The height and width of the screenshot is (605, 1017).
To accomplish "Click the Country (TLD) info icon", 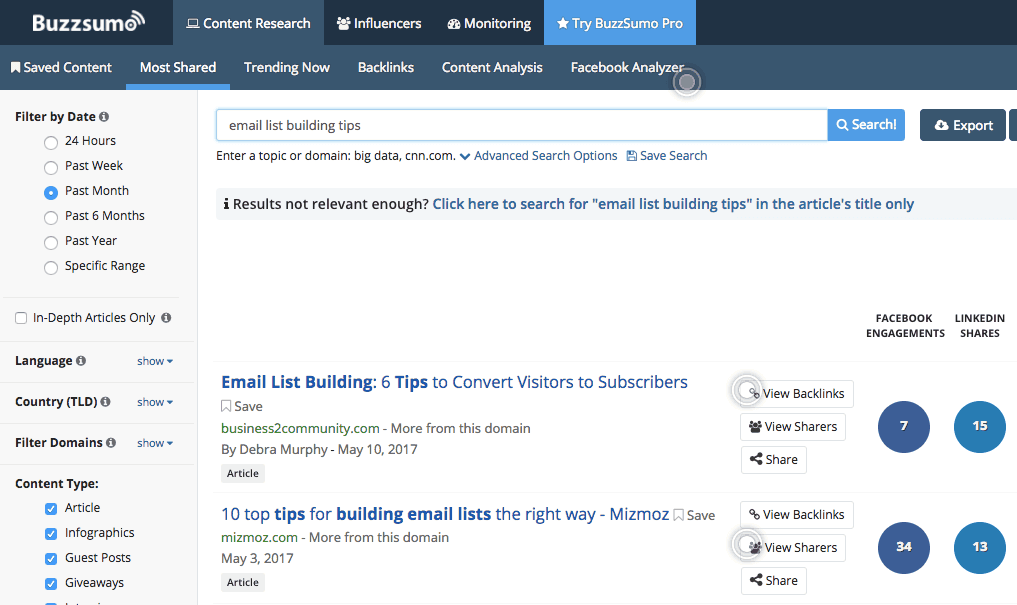I will (x=104, y=402).
